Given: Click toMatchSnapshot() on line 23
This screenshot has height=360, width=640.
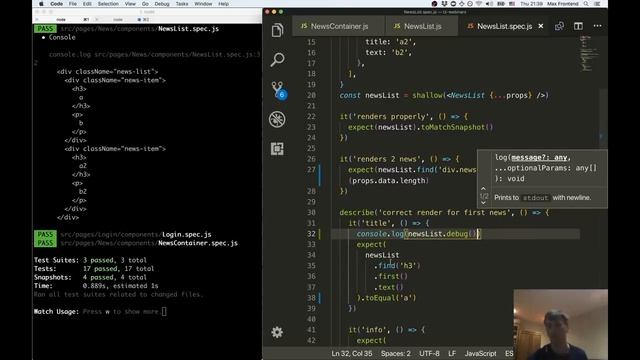Looking at the screenshot, I should [x=457, y=127].
